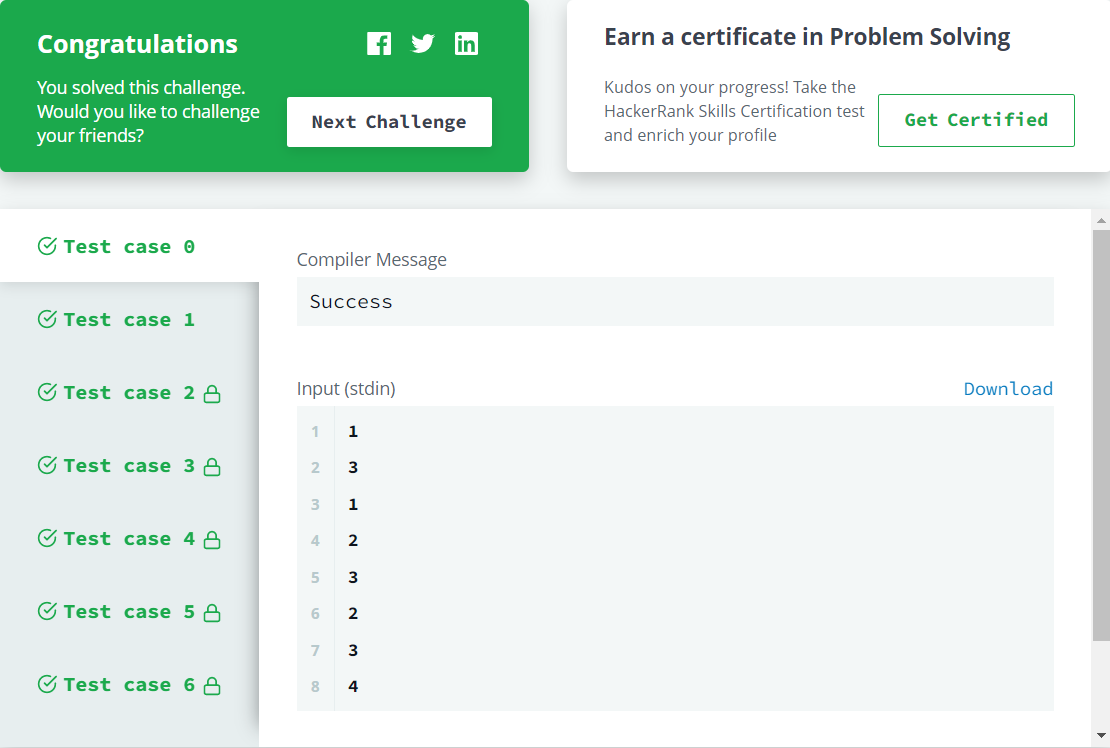
Task: Select Test case 2 tab
Action: pos(130,393)
